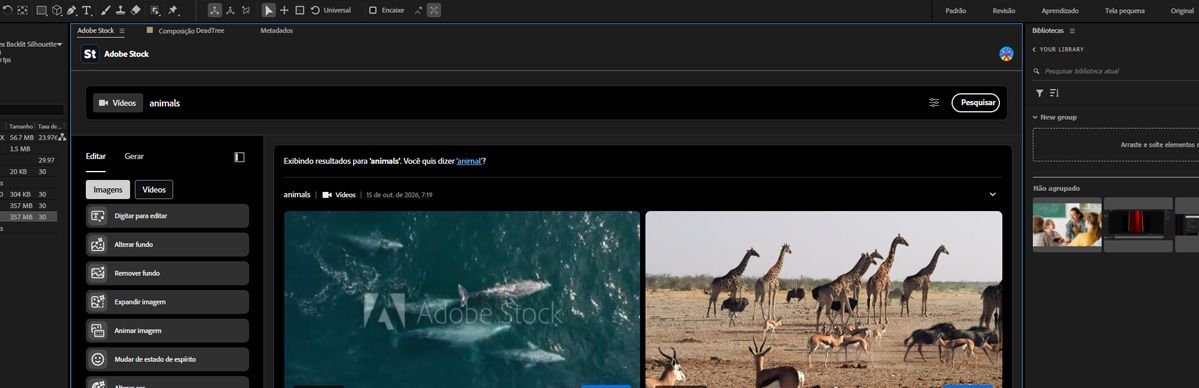Toggle the Stock sidebar panel layout icon
Image resolution: width=1199 pixels, height=388 pixels.
(239, 157)
